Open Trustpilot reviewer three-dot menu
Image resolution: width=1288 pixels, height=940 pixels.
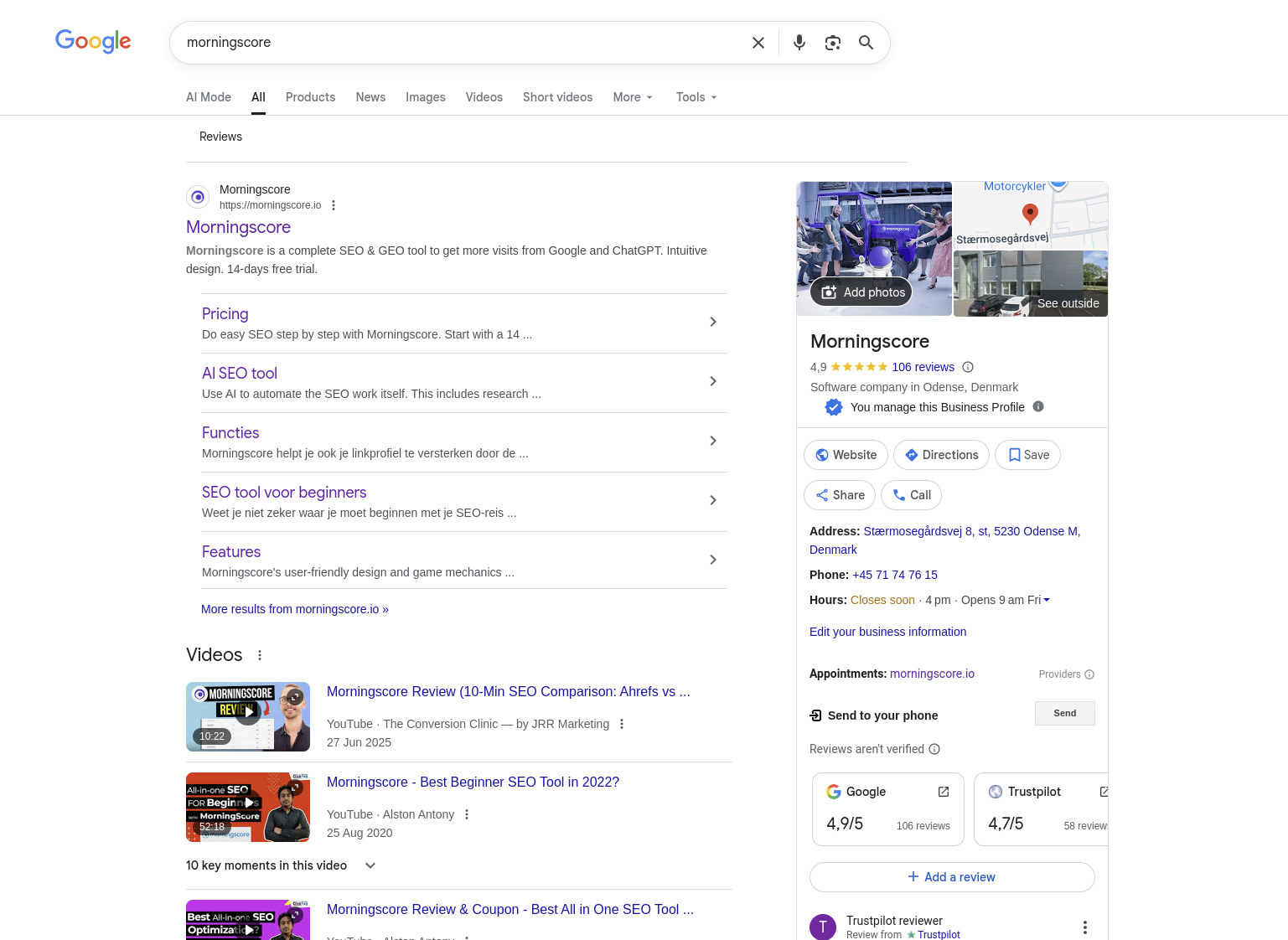1084,927
